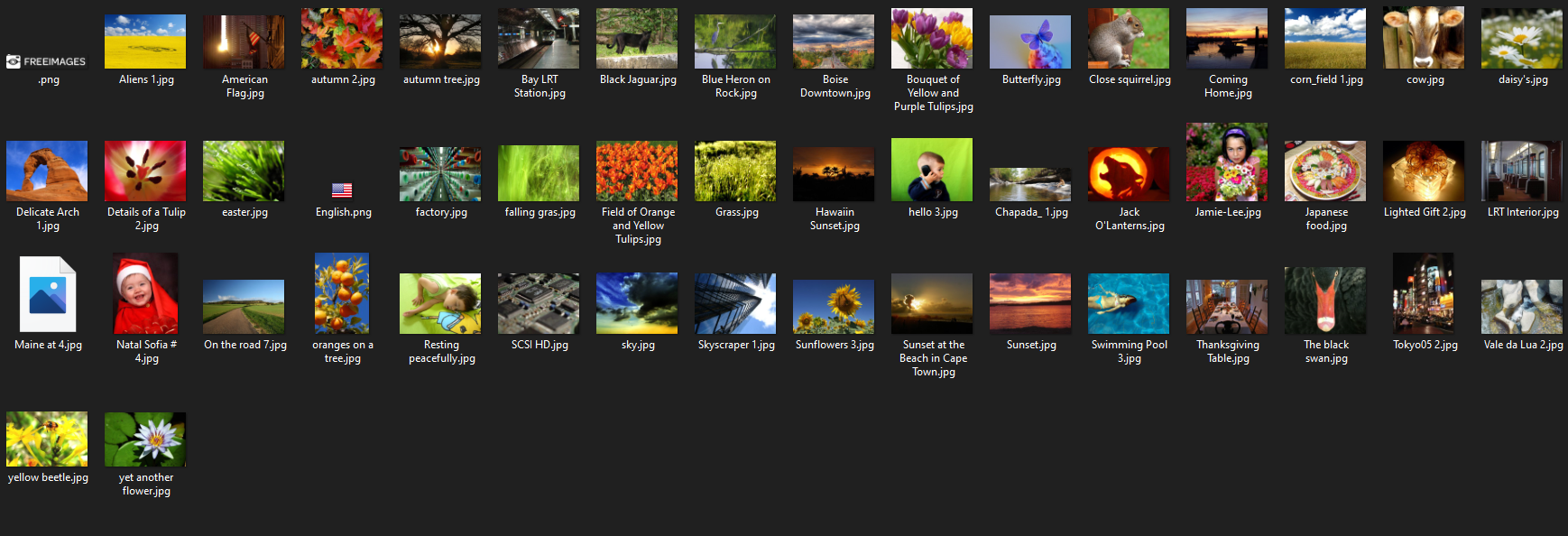Viewport: 1568px width, 536px height.
Task: Select On the road 7.jpg thumbnail
Action: pyautogui.click(x=244, y=307)
